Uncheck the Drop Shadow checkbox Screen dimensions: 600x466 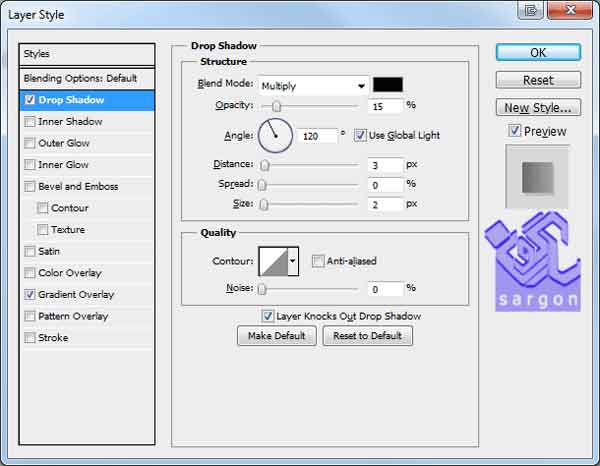[x=29, y=100]
